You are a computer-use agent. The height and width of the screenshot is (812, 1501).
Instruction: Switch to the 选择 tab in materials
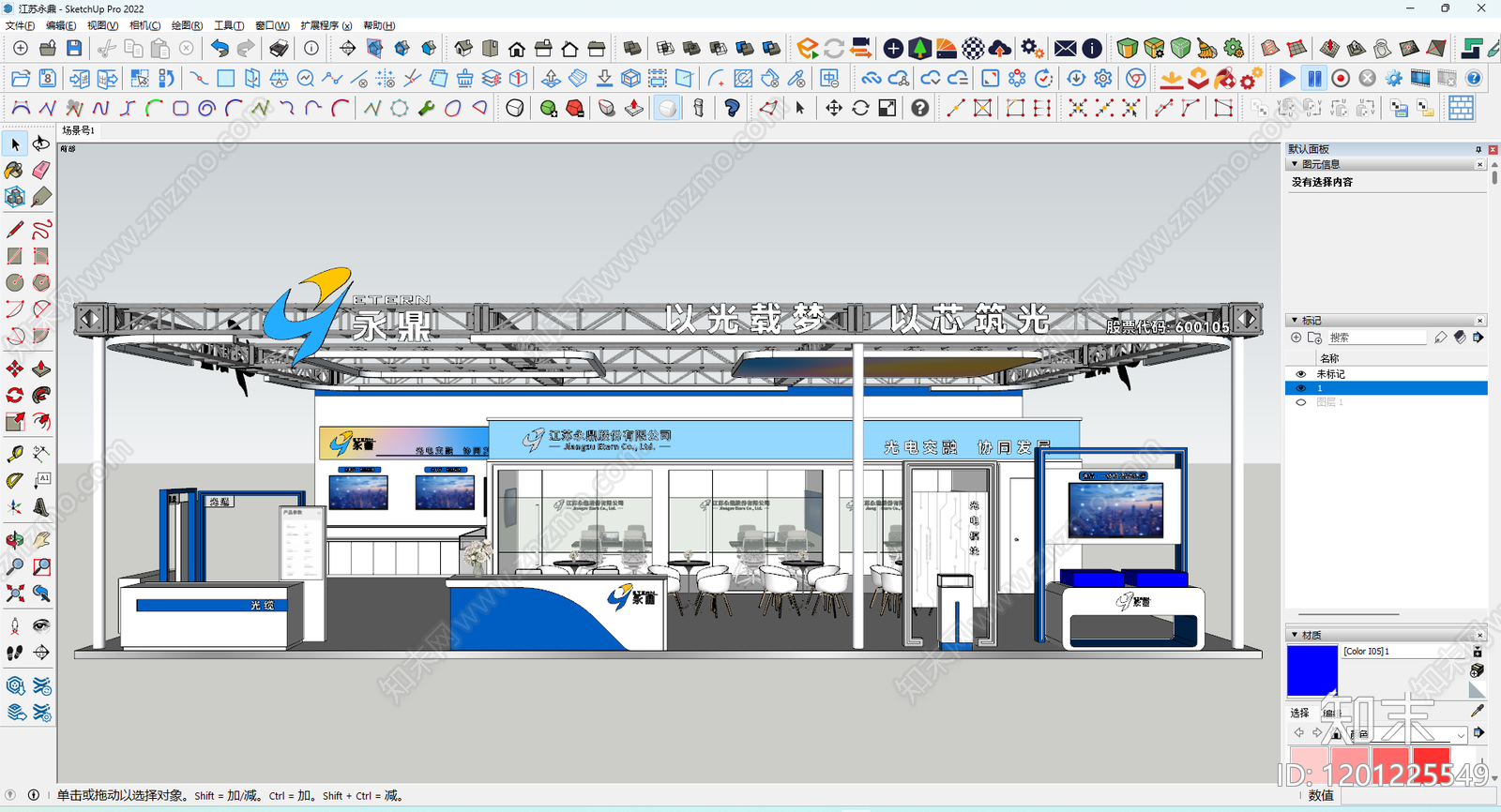(x=1299, y=713)
